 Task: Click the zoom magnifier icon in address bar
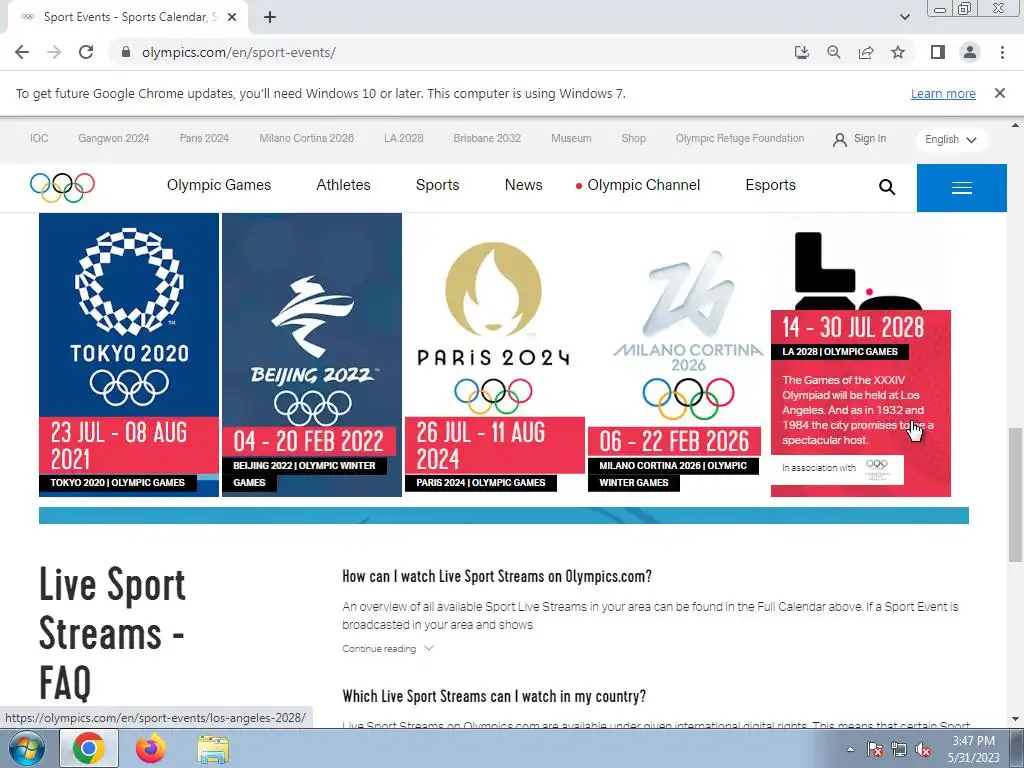[x=833, y=52]
